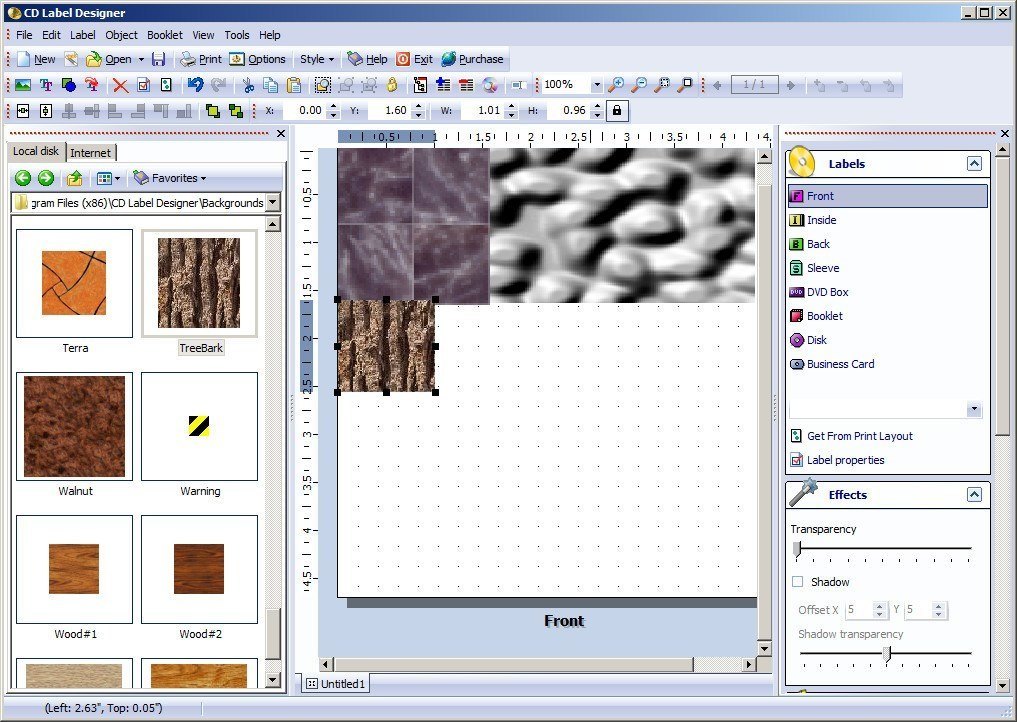Insert a picture using the image toolbar icon

tap(22, 85)
